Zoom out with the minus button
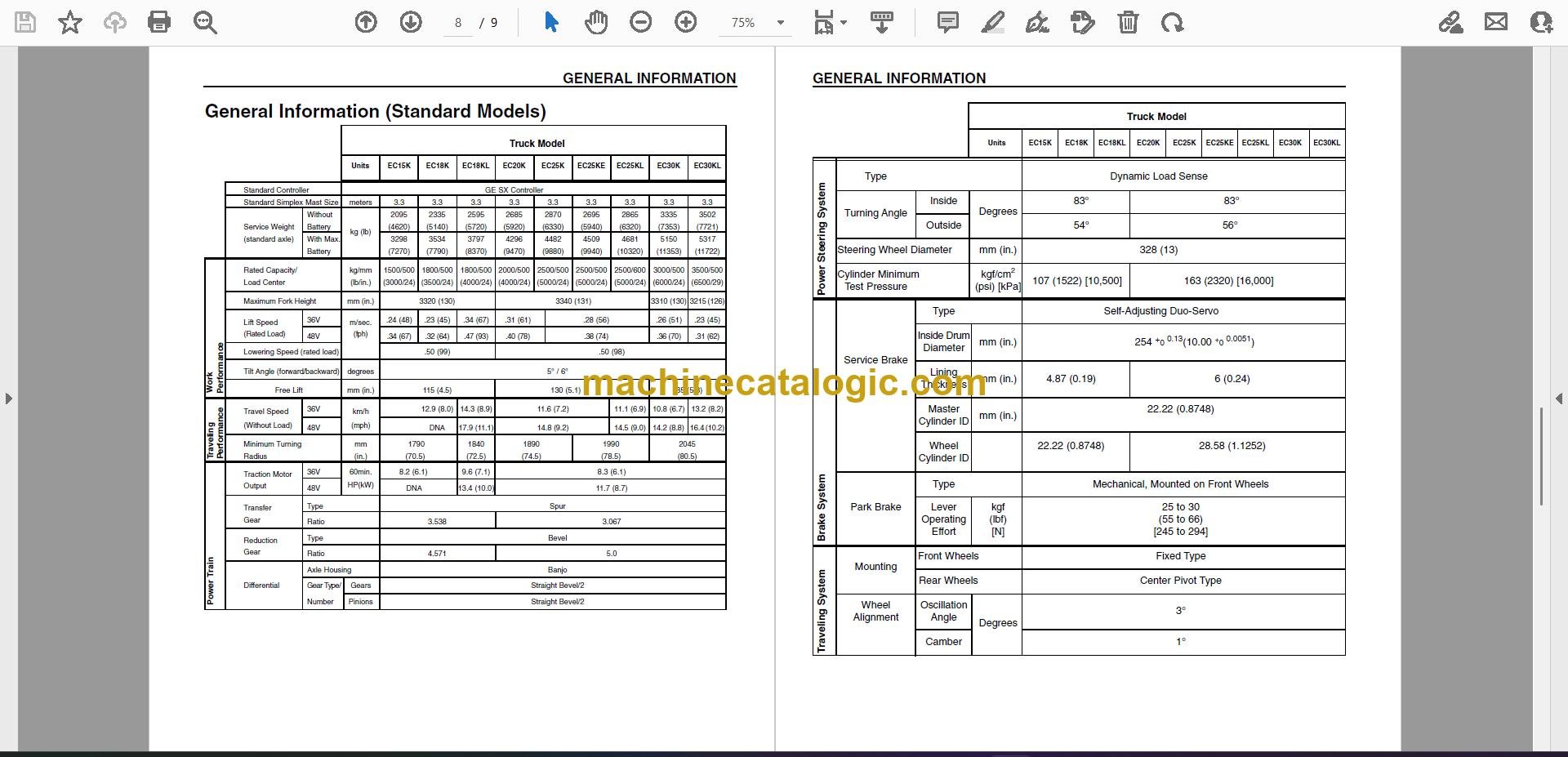Image resolution: width=1568 pixels, height=757 pixels. click(x=641, y=22)
